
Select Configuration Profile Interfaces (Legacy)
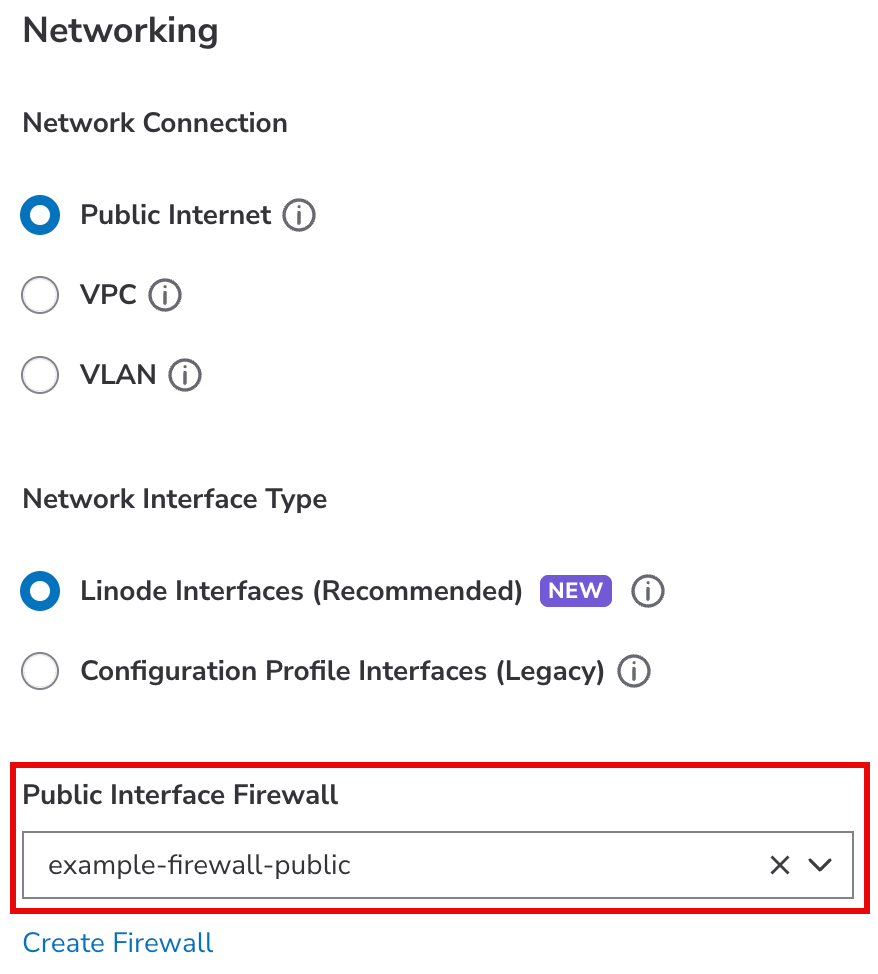point(40,671)
